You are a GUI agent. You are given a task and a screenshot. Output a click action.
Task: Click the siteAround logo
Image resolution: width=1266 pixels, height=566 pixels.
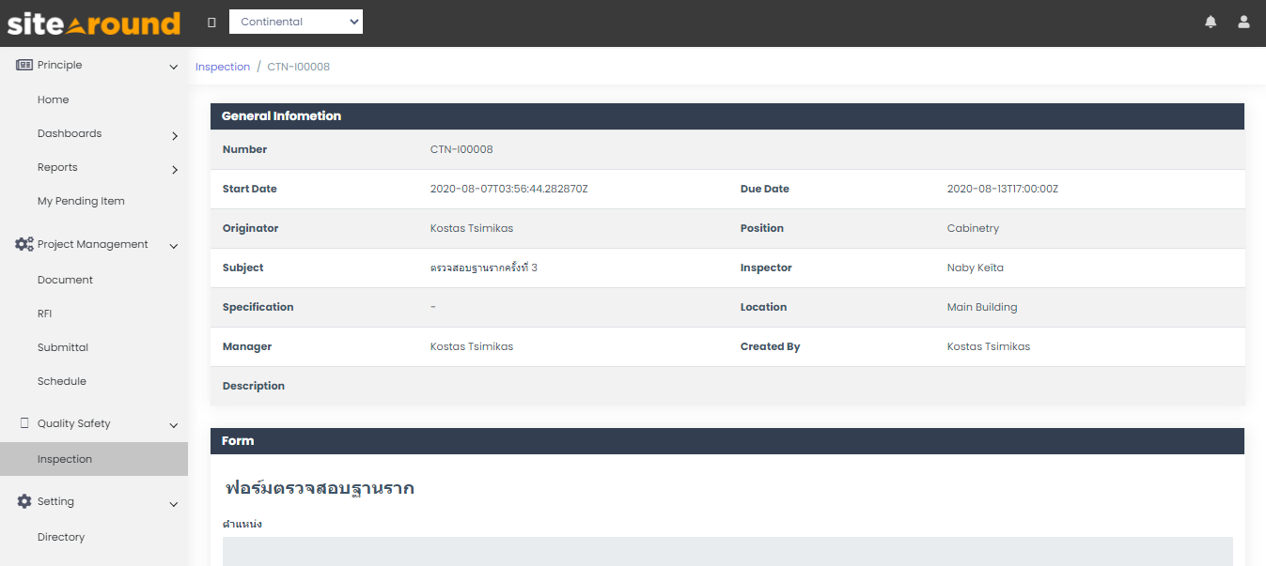[x=94, y=23]
